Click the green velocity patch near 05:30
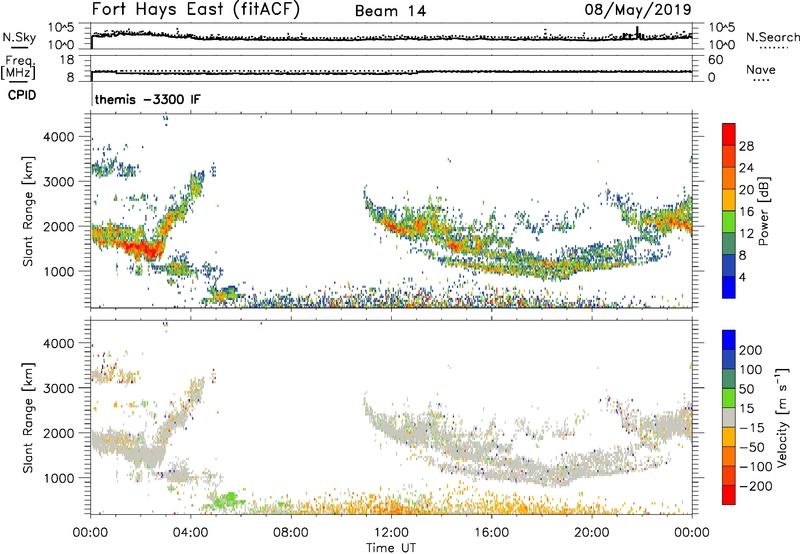The image size is (800, 554). (x=226, y=499)
